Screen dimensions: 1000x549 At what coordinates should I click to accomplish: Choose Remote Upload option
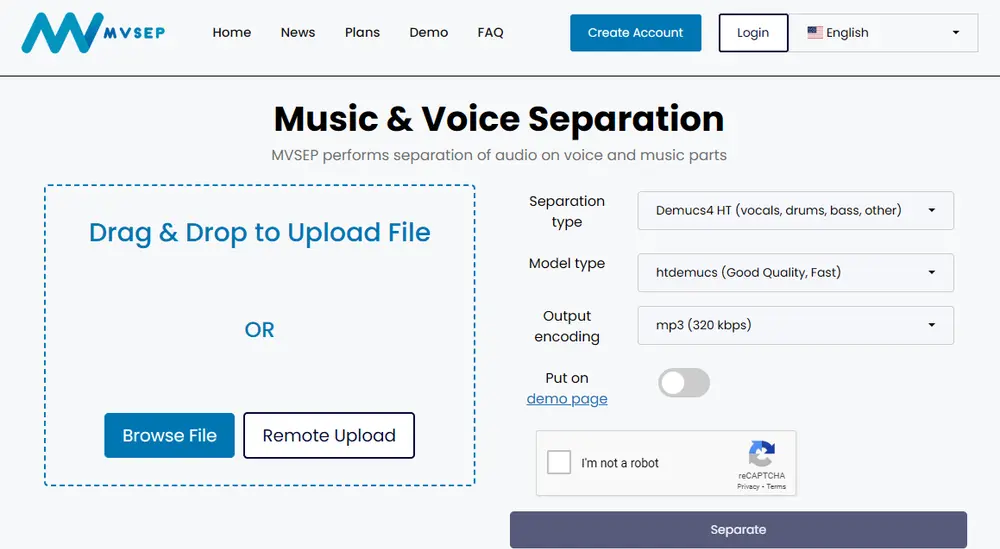(329, 436)
